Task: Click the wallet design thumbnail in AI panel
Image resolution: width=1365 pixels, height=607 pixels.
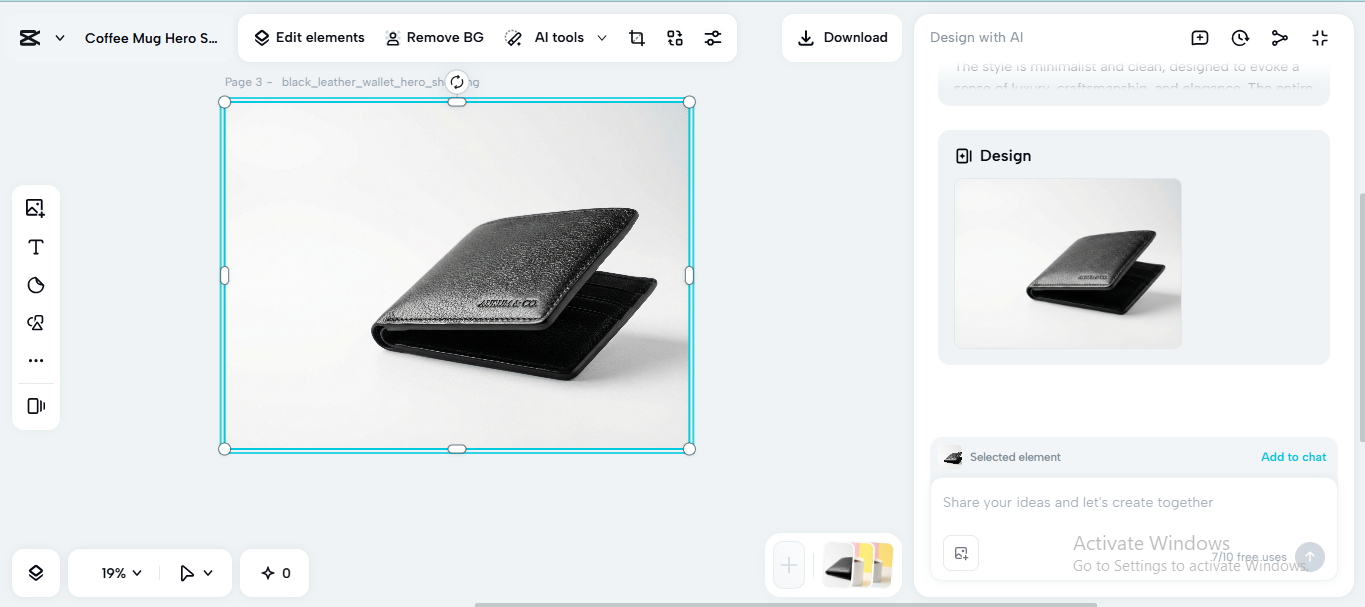Action: click(x=1068, y=263)
